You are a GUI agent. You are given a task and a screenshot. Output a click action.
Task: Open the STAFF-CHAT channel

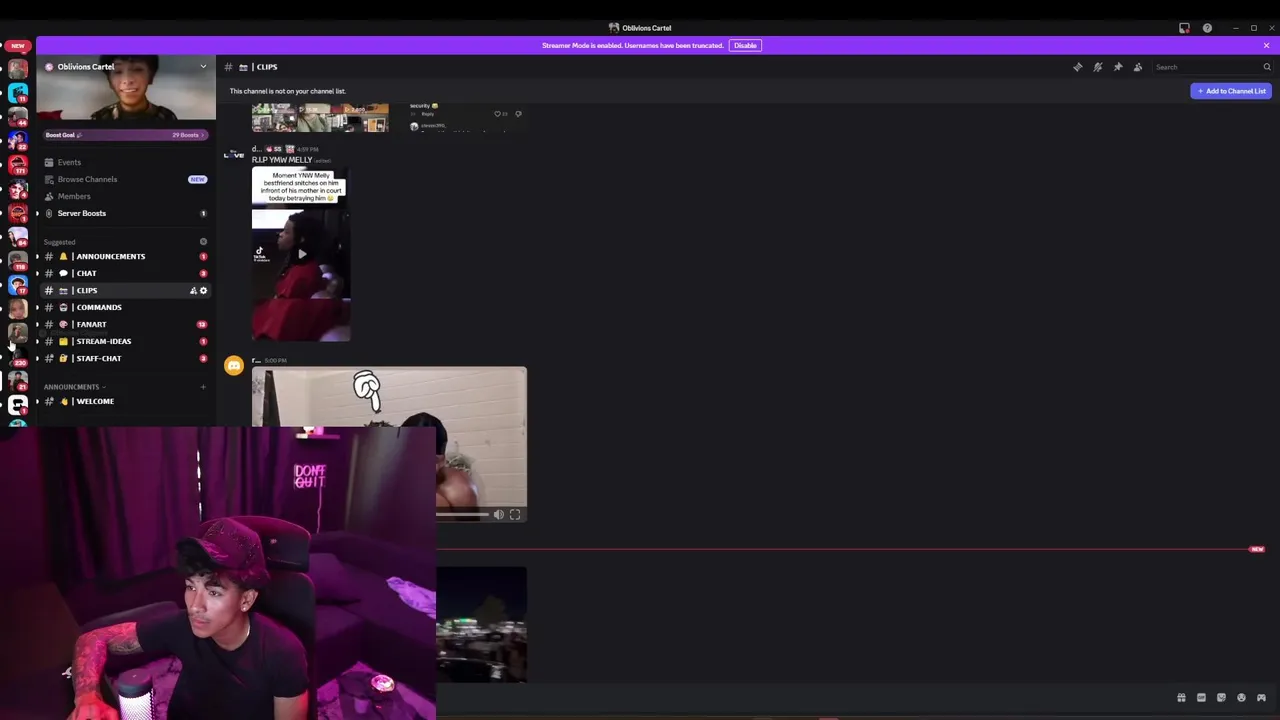[98, 358]
